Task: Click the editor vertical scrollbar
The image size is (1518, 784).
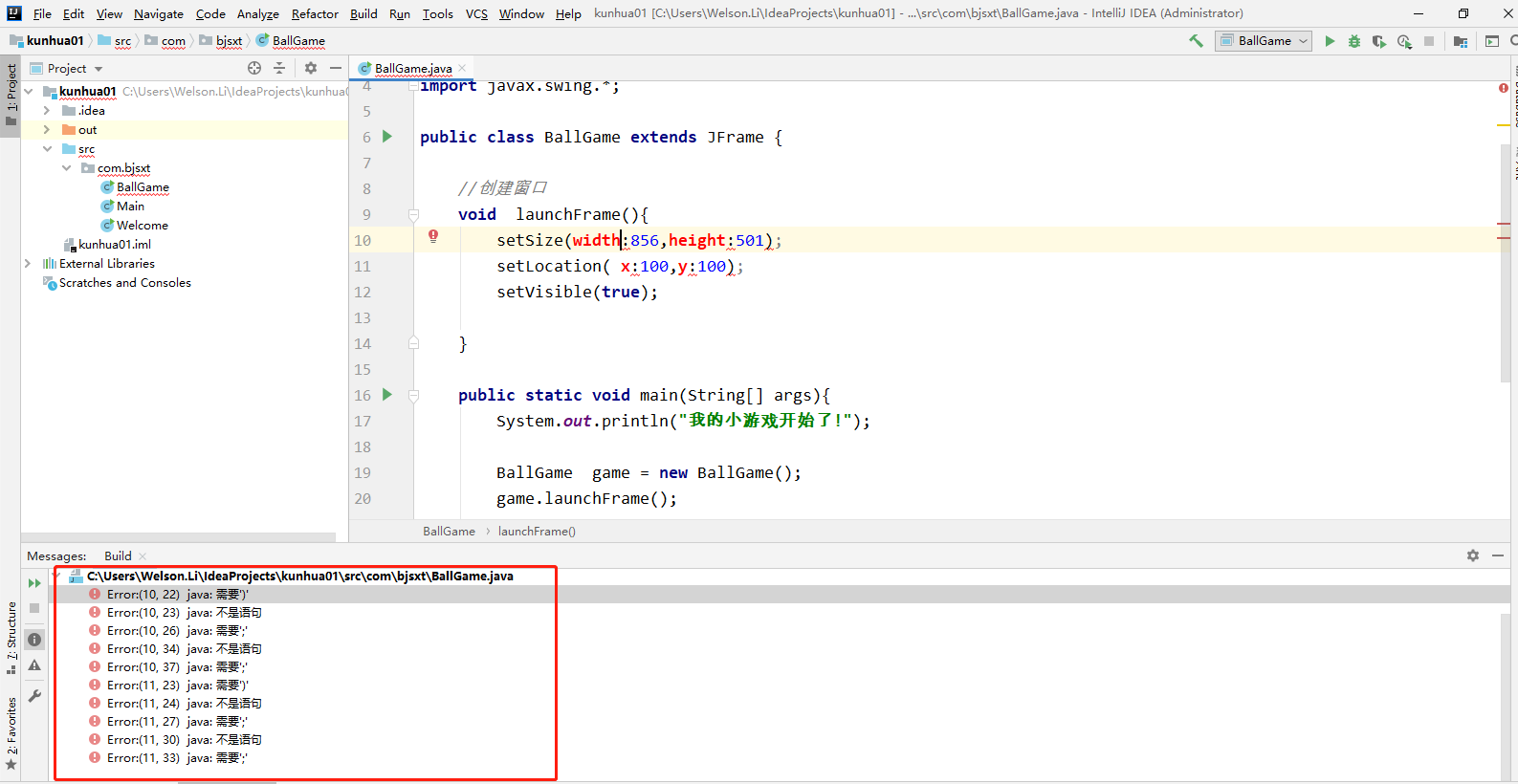Action: pos(1506,263)
